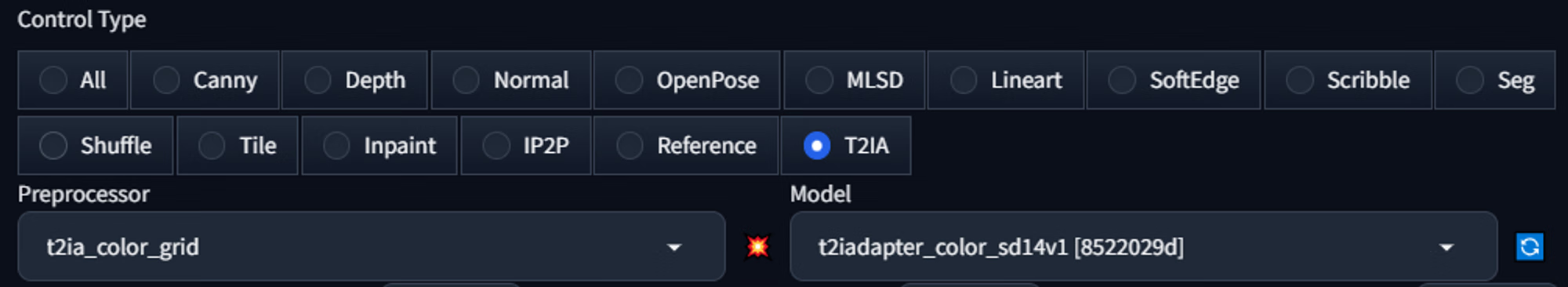Open the Preprocessor dropdown showing t2ia_color_grid
Screen dimensions: 1568x287
click(372, 247)
